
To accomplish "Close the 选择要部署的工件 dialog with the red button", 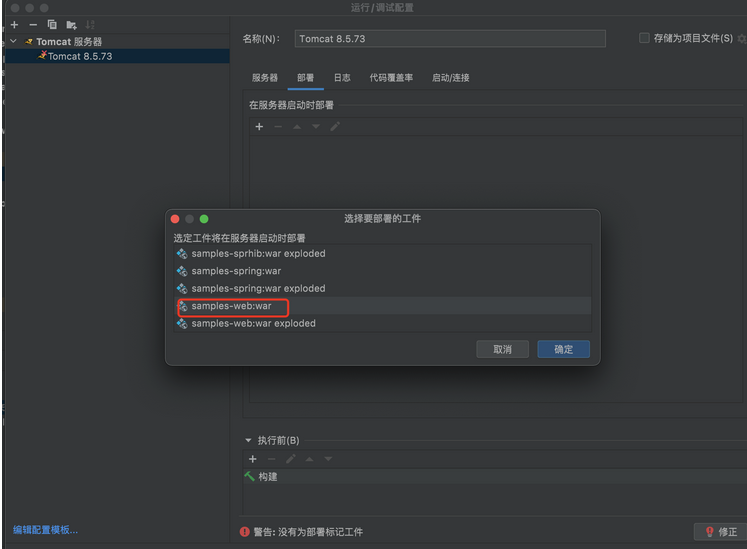I will tap(175, 219).
